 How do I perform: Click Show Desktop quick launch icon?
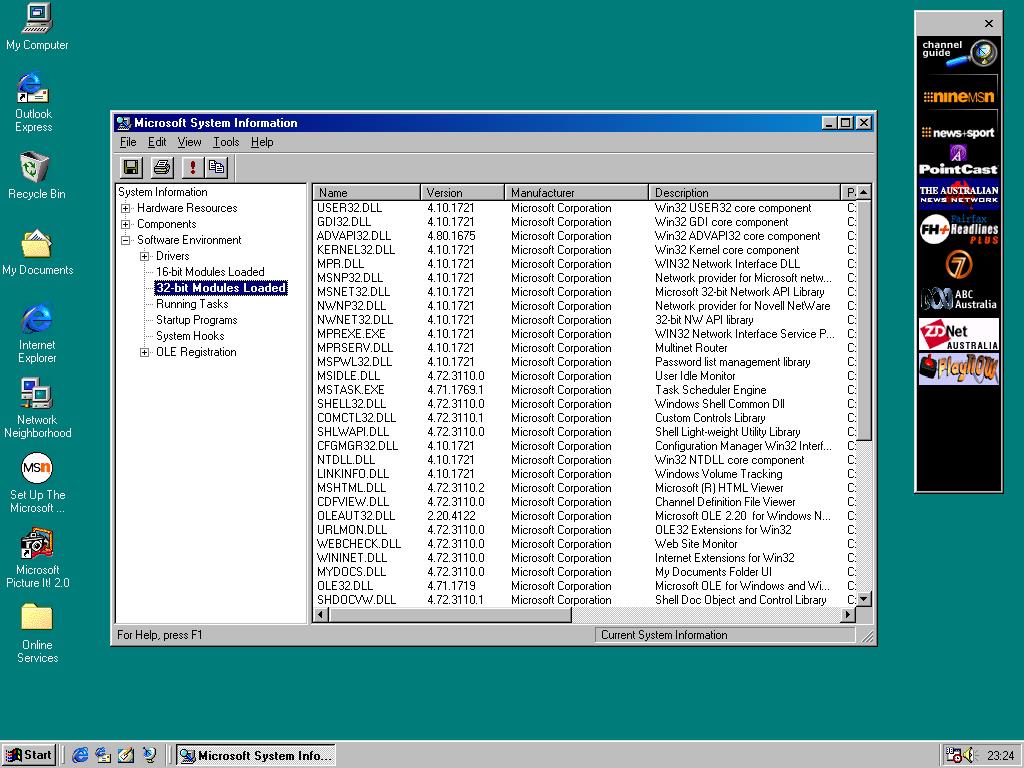click(126, 756)
